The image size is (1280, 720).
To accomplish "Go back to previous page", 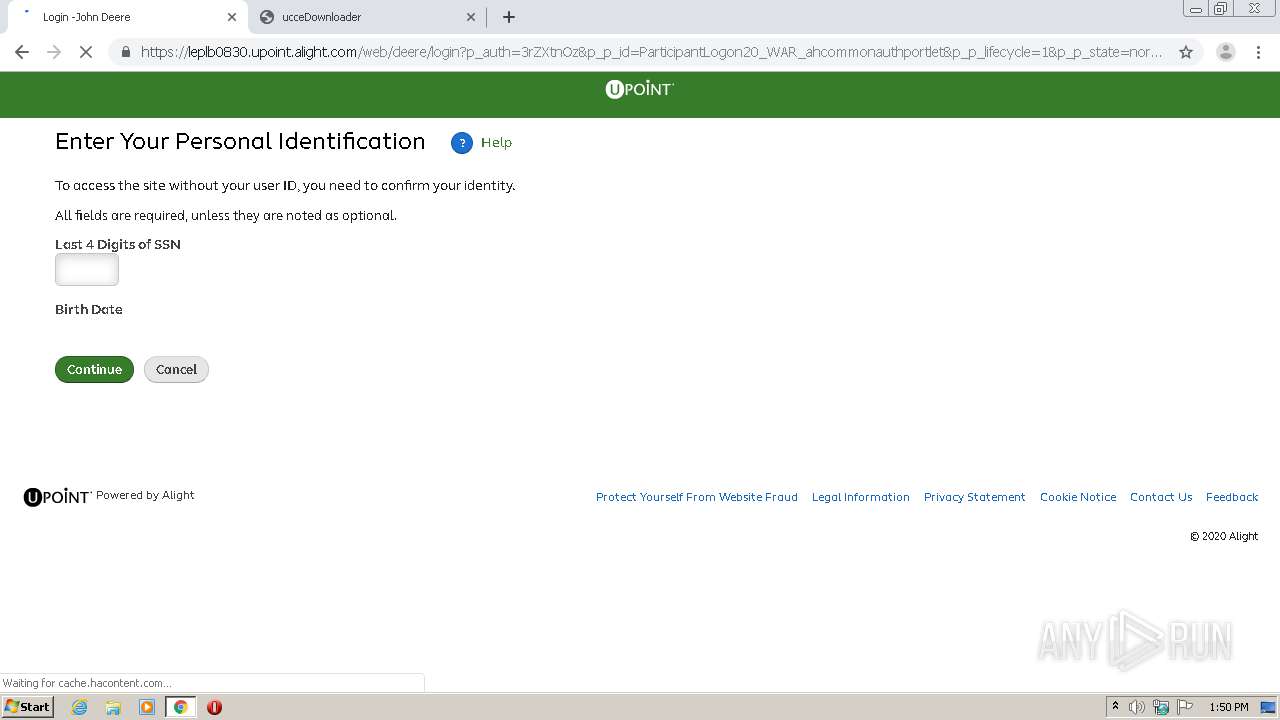I will tap(22, 52).
